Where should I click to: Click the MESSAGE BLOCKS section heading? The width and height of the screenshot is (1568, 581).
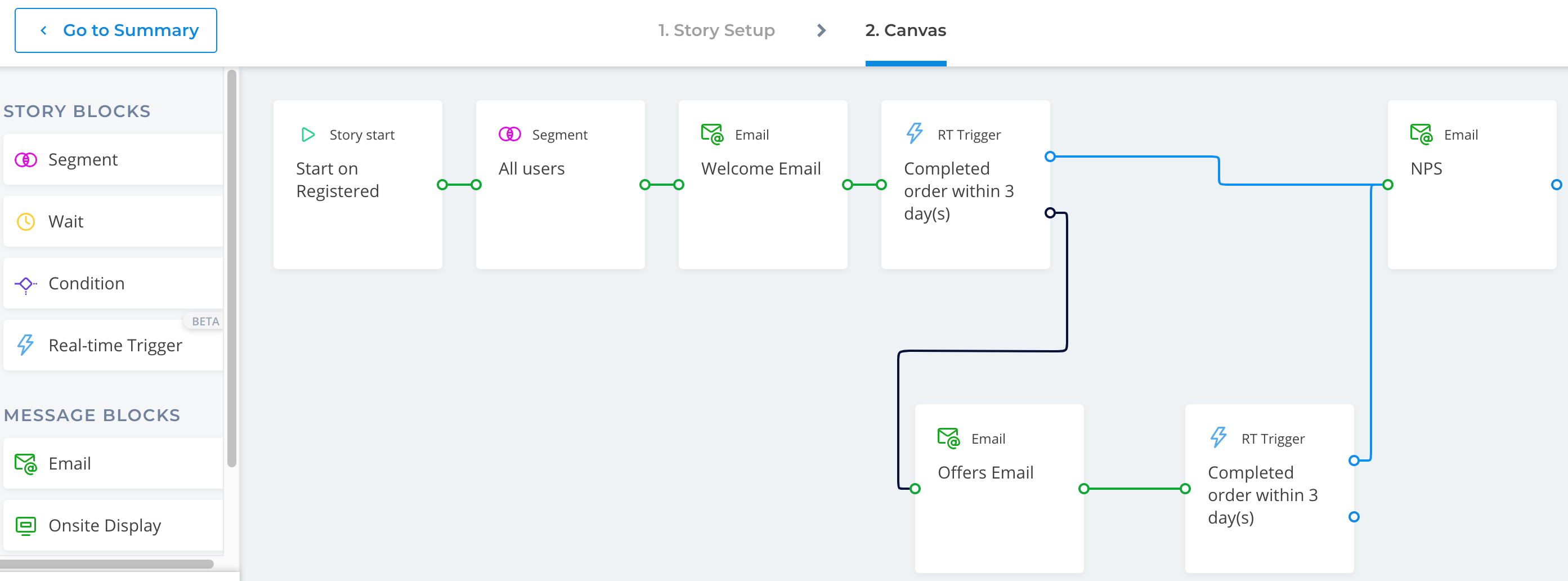coord(92,415)
